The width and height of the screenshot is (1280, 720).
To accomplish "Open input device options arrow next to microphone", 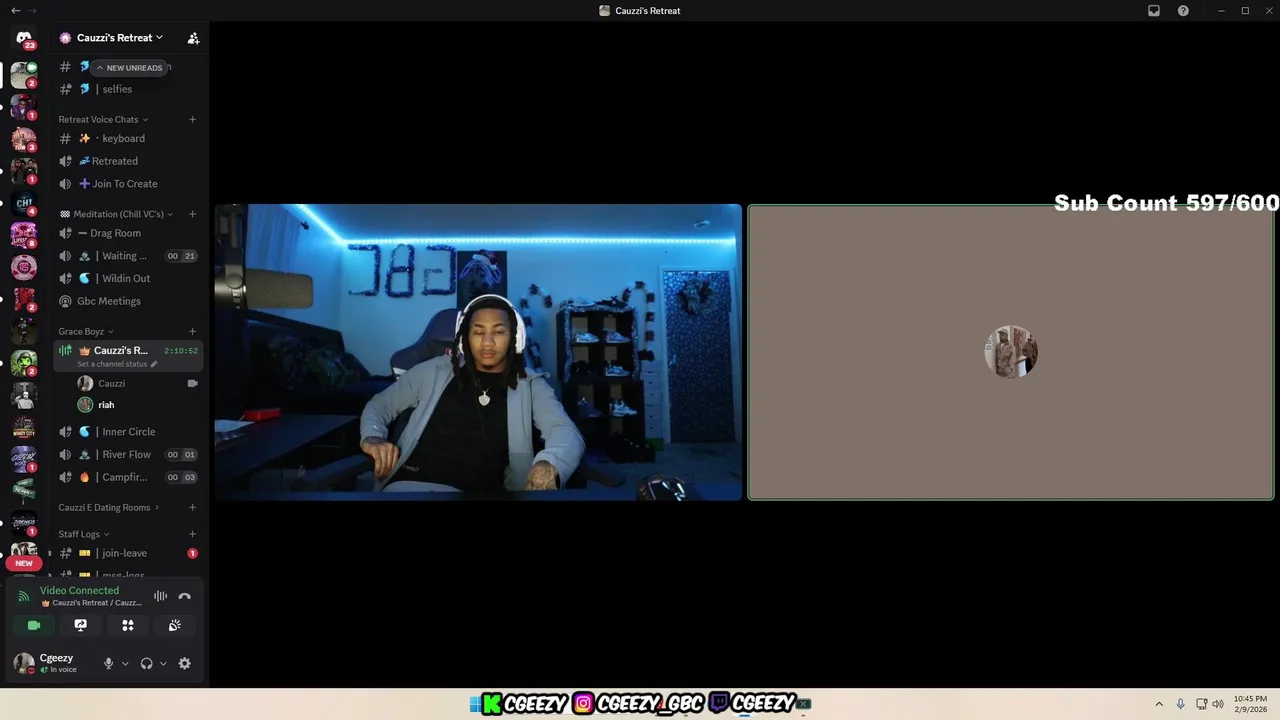I will click(125, 663).
